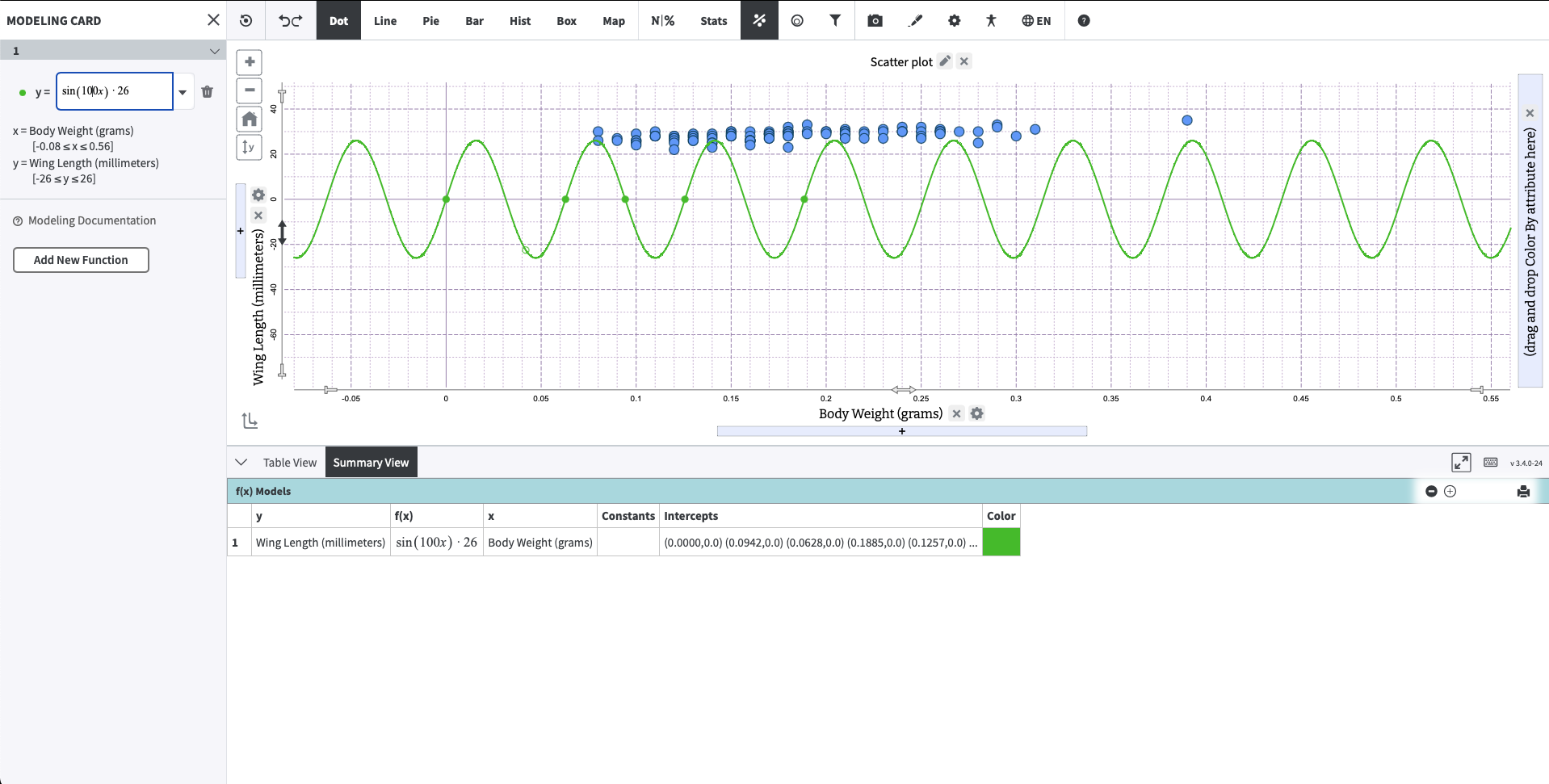Zoom in with plus button
1549x784 pixels.
(x=250, y=61)
